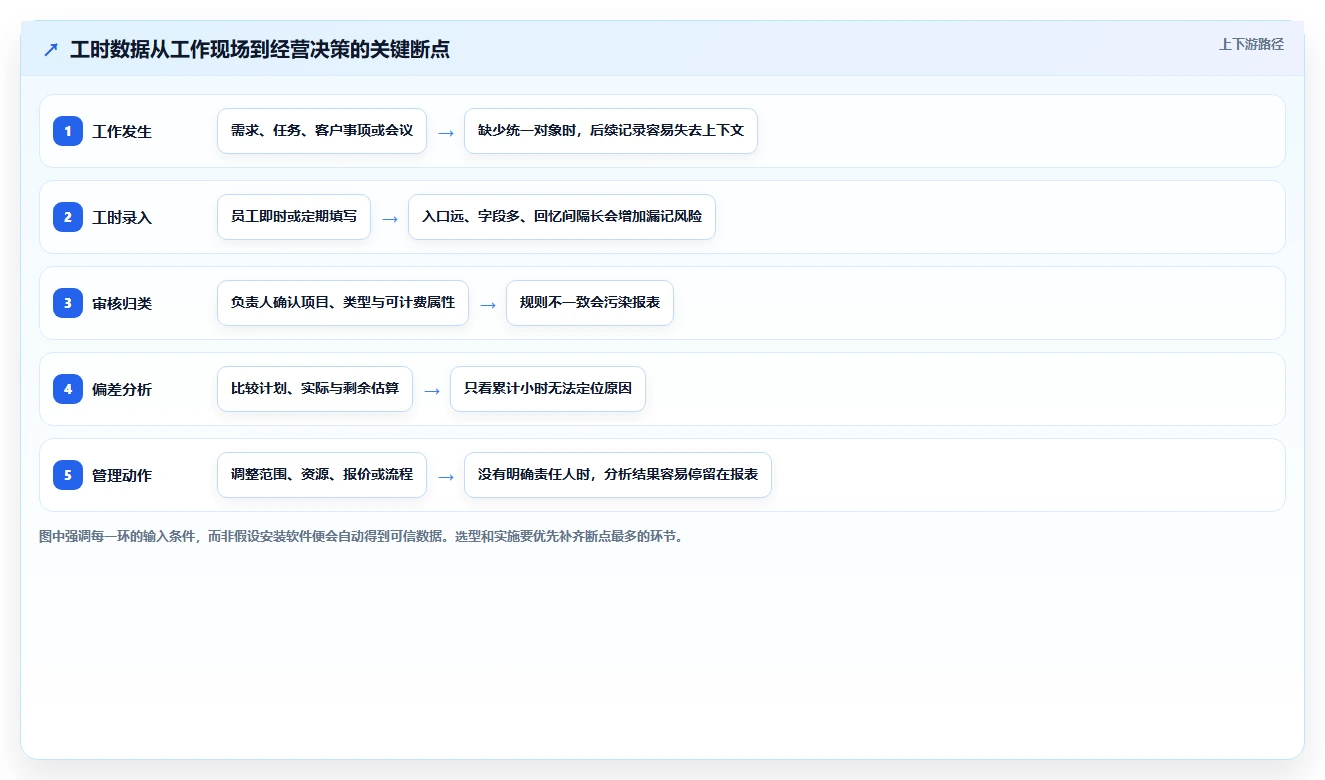Screen dimensions: 1325x780
Task: Click the 没有明确责任人时 result box
Action: (618, 475)
